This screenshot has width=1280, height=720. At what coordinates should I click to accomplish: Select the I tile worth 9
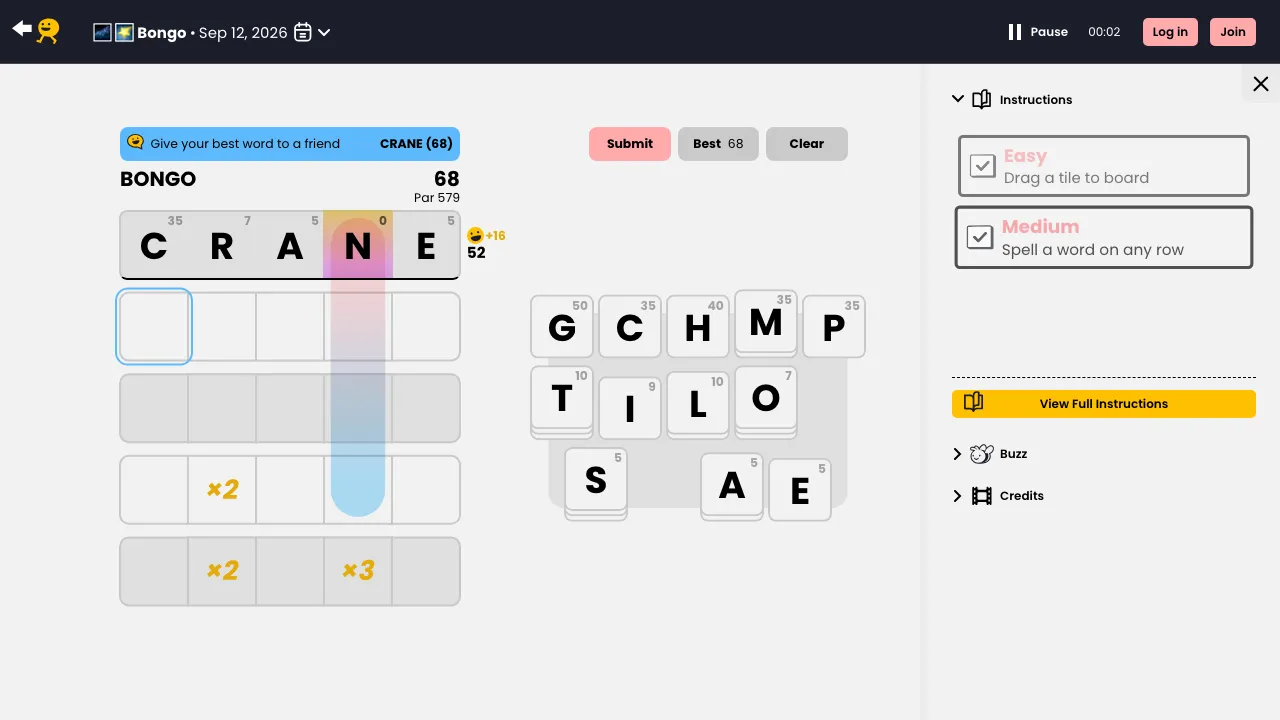(x=630, y=408)
